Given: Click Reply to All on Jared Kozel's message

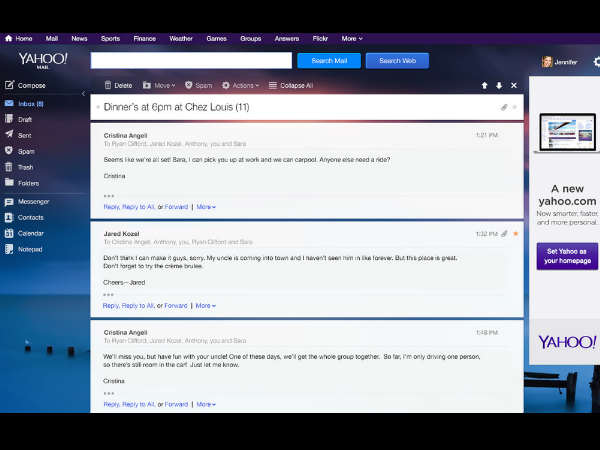Looking at the screenshot, I should point(138,305).
